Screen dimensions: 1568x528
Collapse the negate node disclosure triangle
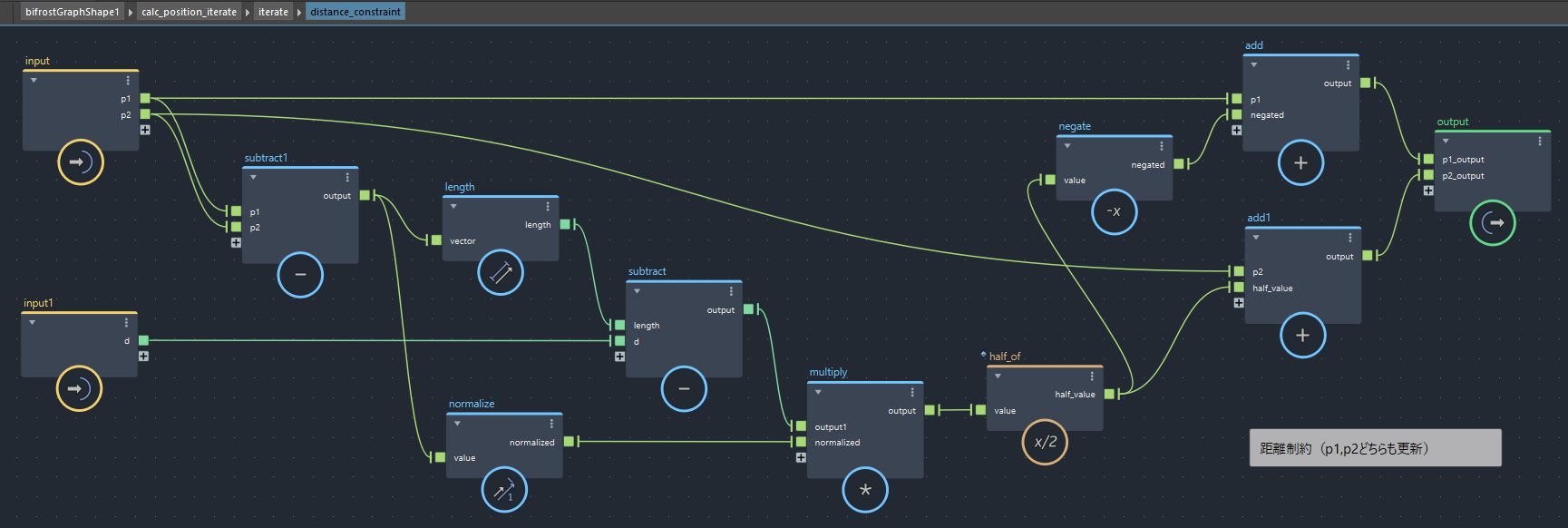click(1067, 146)
